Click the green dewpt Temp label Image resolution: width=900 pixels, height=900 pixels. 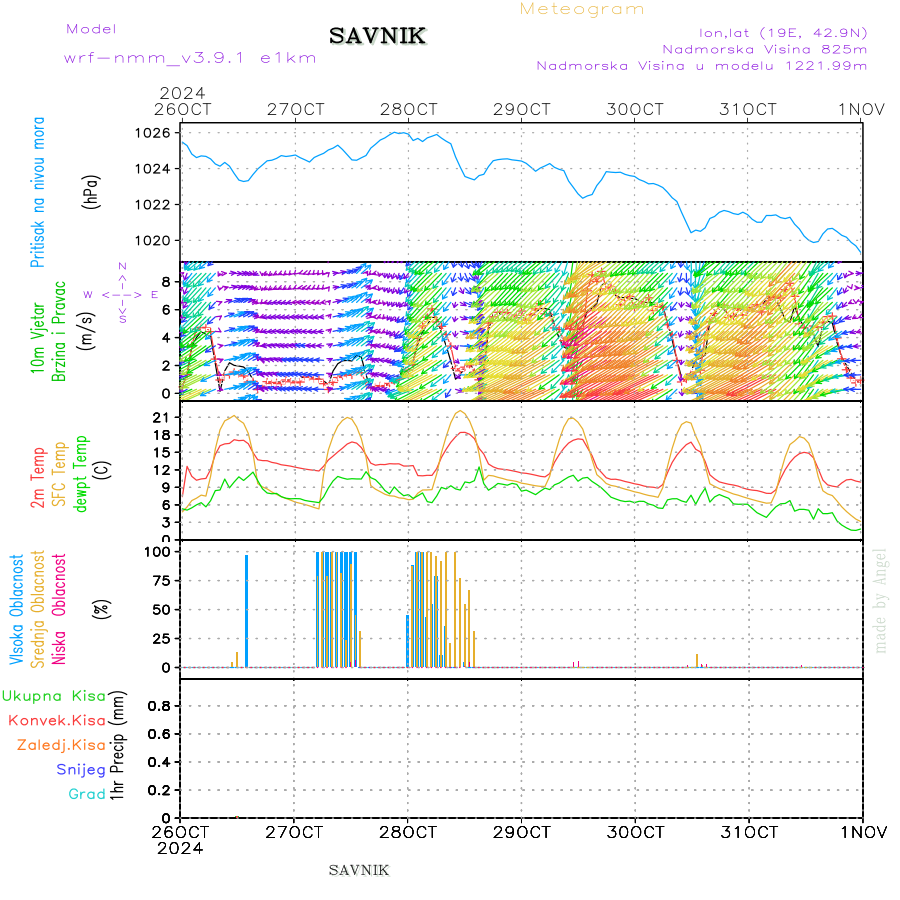(80, 474)
